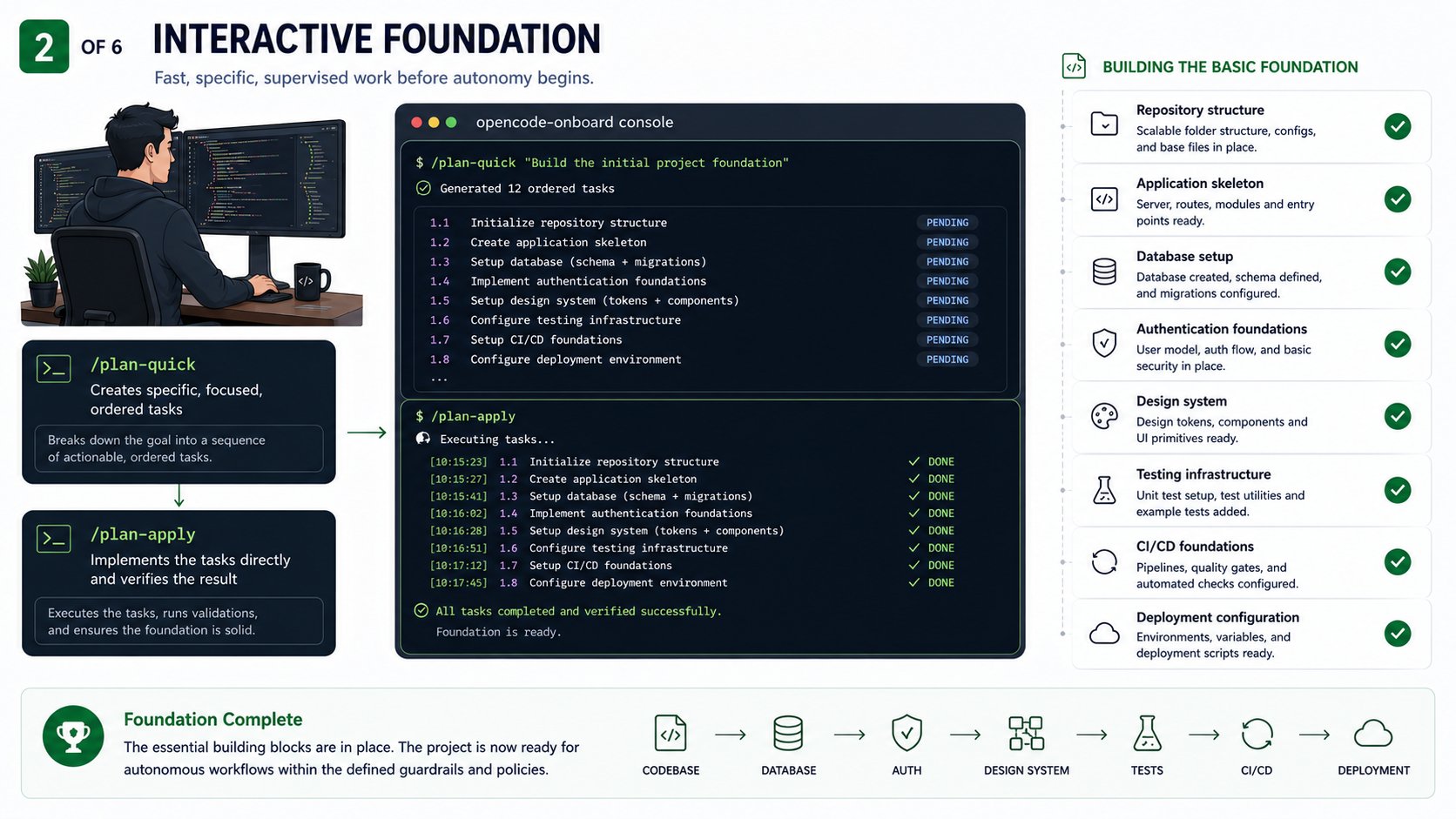Screen dimensions: 1456x819
Task: Toggle the Design system green checkmark
Action: click(x=1398, y=416)
